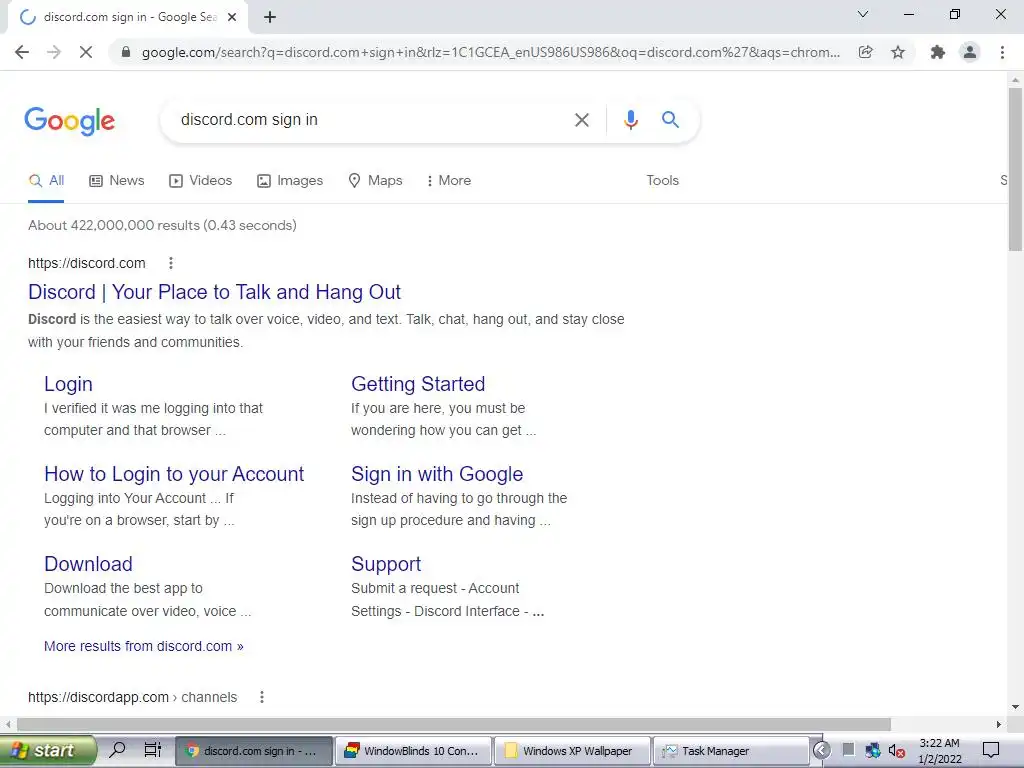This screenshot has height=768, width=1024.
Task: Open the 'Sign in with Google' sitelink
Action: click(x=437, y=474)
